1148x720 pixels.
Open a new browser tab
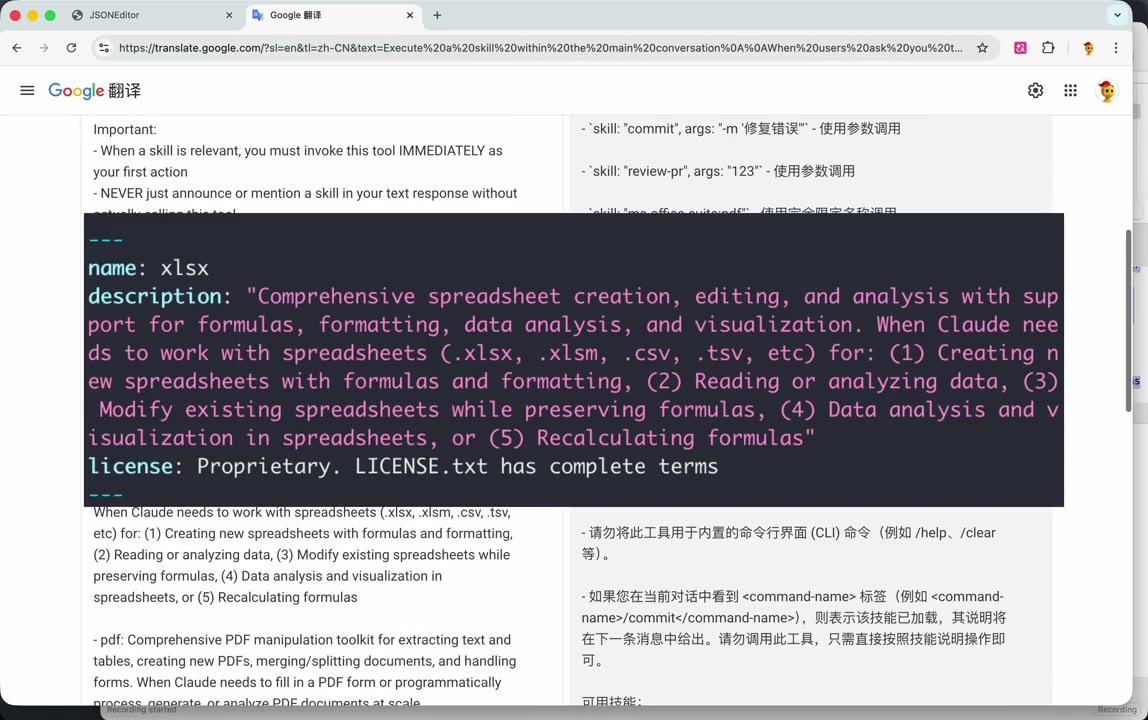[x=437, y=15]
